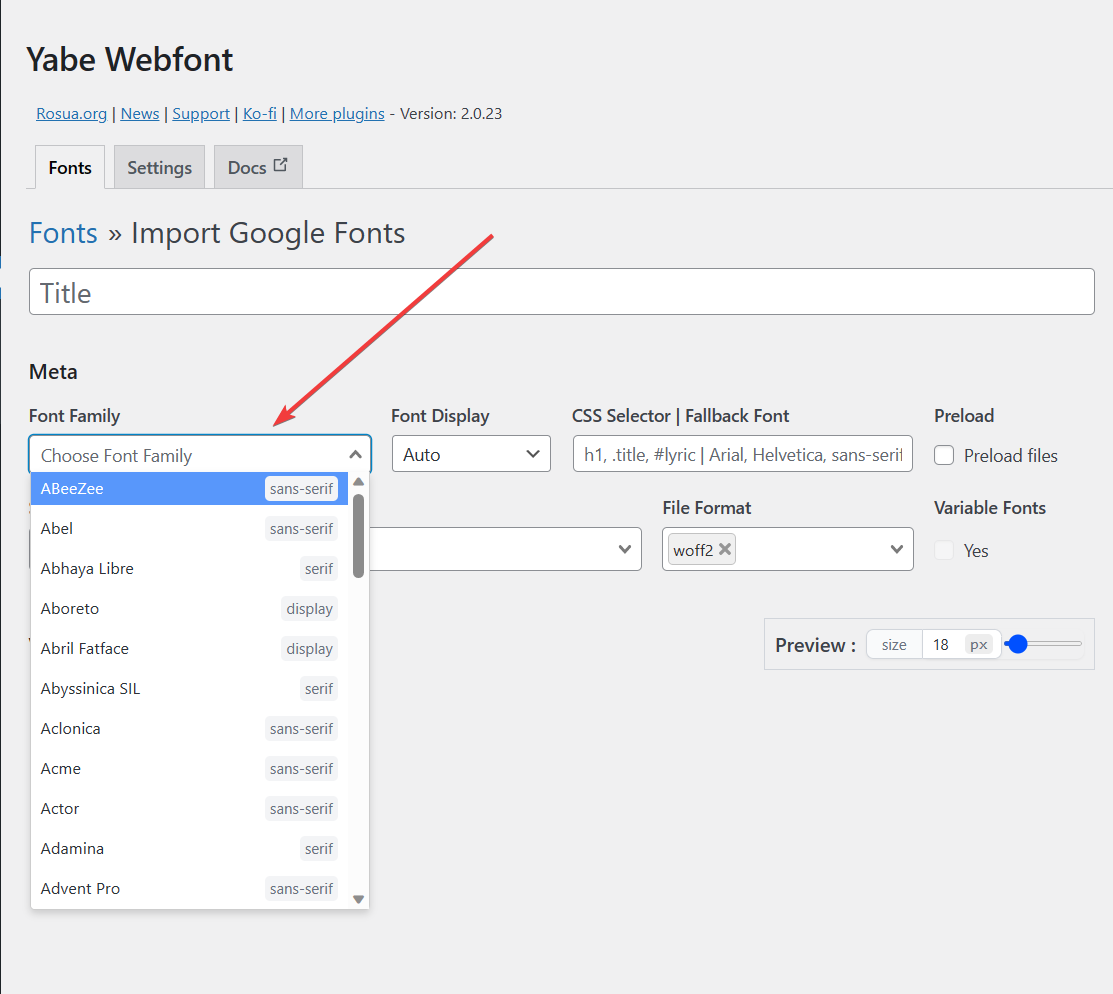Switch to the Settings tab
Screen dimensions: 1113x994
click(x=160, y=168)
